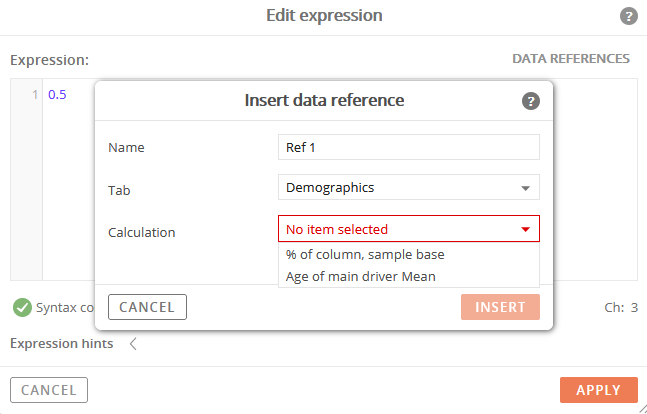Open the Demographics tab combo box

(x=409, y=187)
